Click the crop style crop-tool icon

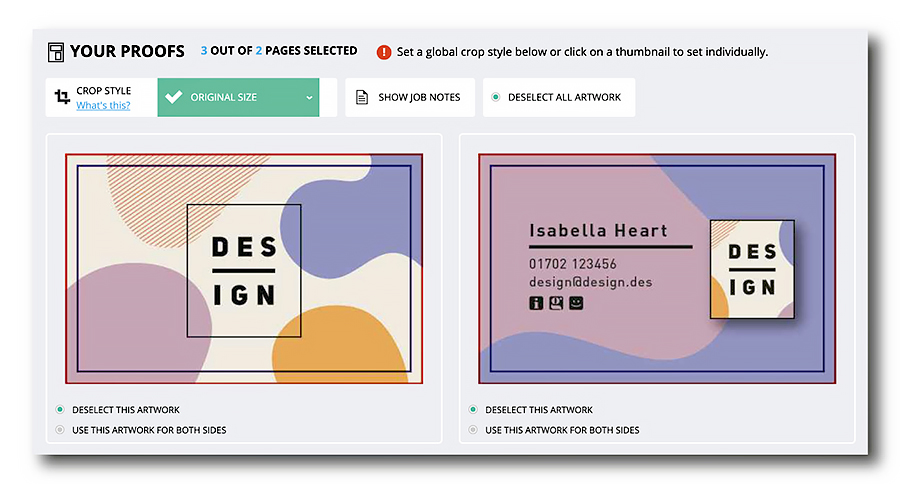click(62, 96)
